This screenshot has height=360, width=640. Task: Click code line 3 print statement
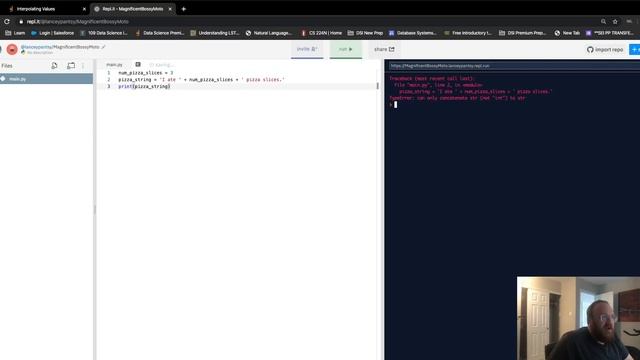click(144, 87)
